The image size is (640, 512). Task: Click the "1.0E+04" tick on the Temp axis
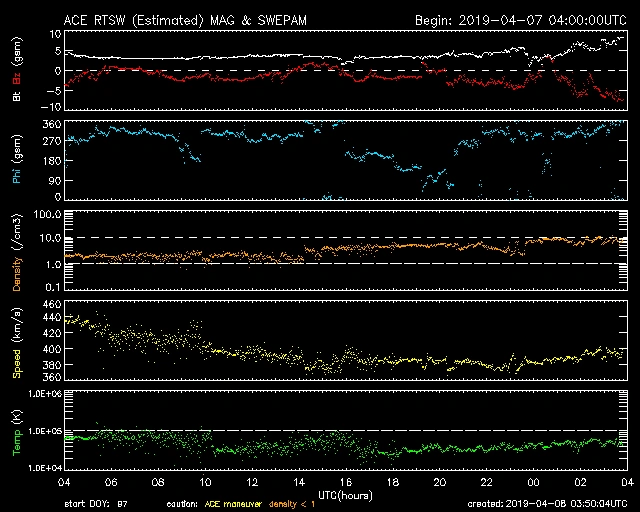click(x=45, y=468)
